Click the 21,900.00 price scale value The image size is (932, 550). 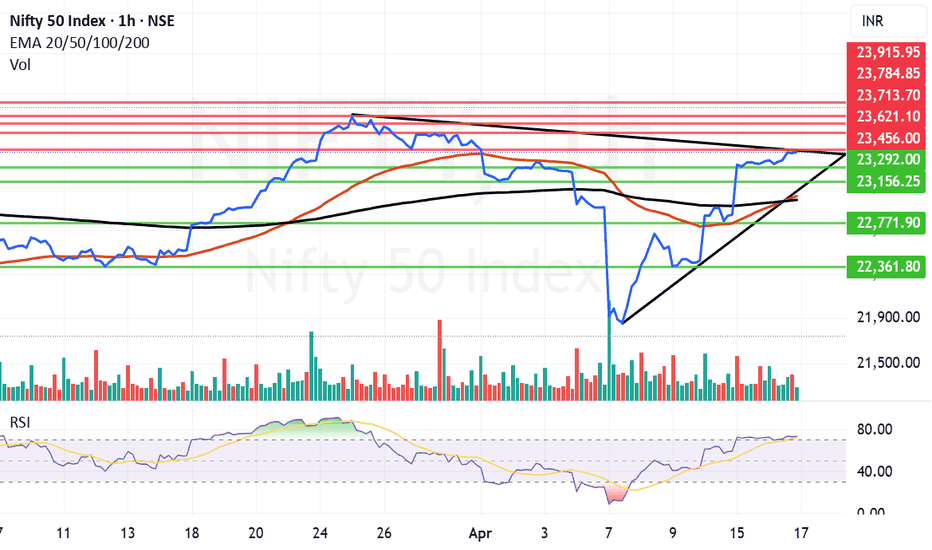[888, 318]
